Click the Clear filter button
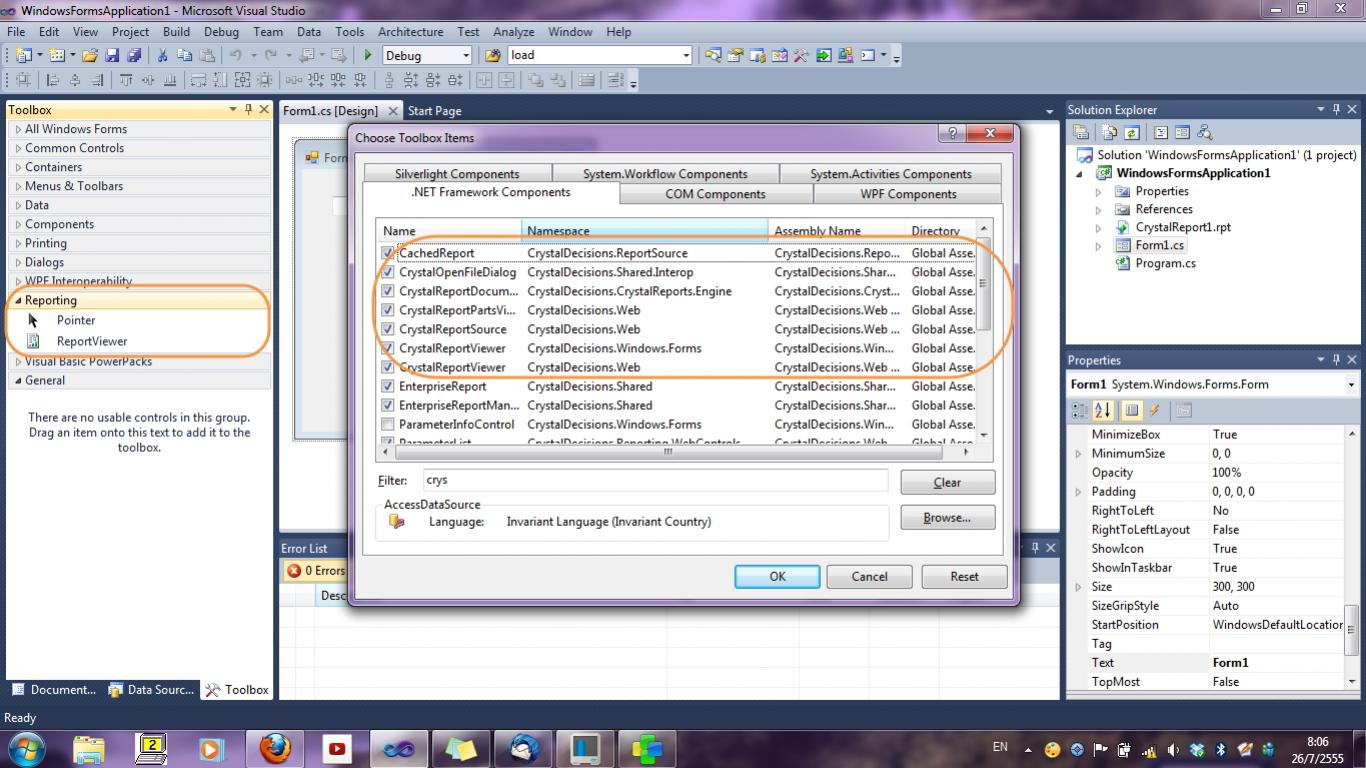This screenshot has height=768, width=1366. click(x=947, y=482)
